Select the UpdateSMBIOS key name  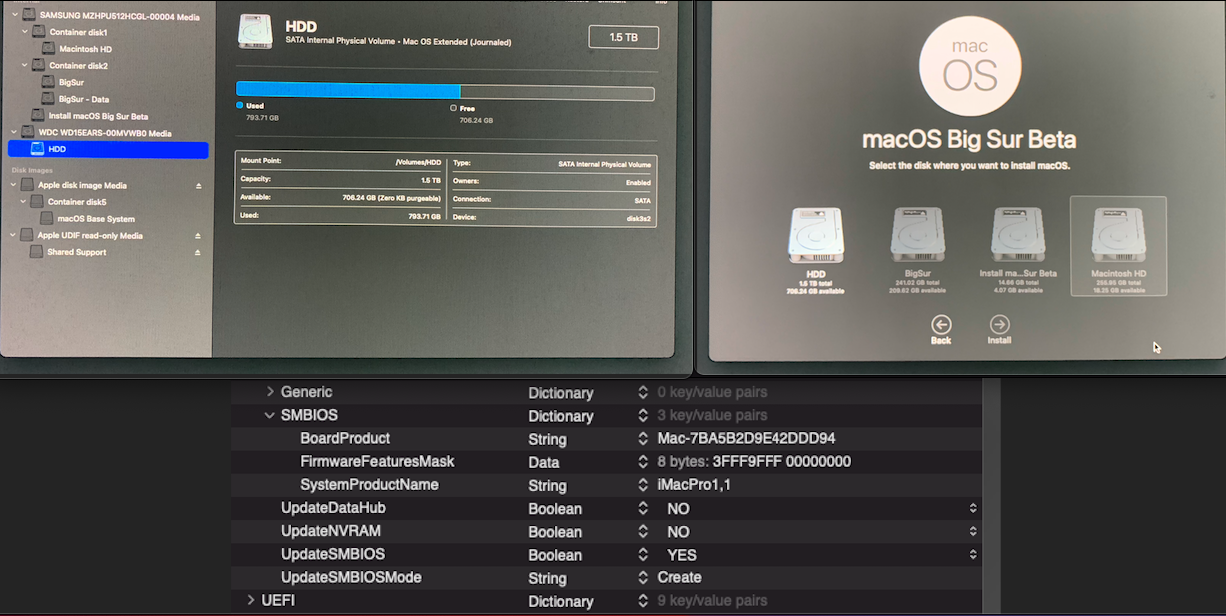[x=333, y=554]
